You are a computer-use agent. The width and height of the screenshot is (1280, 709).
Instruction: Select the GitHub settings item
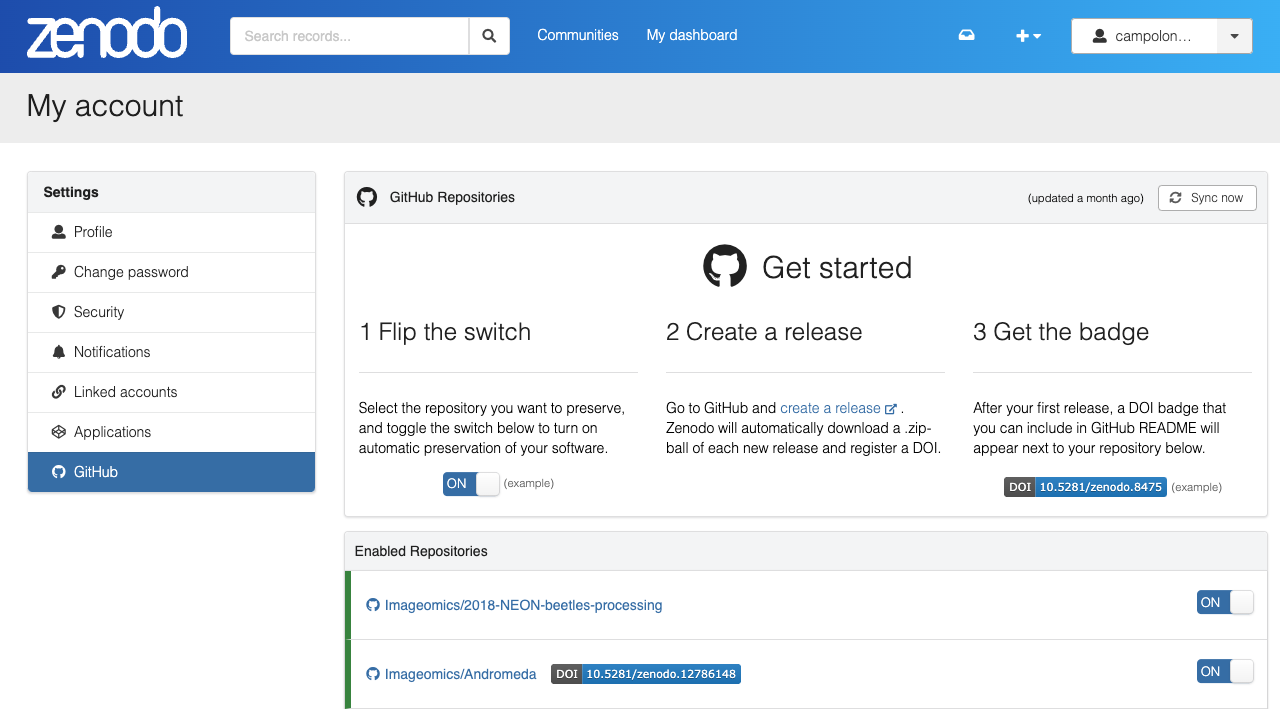point(171,472)
